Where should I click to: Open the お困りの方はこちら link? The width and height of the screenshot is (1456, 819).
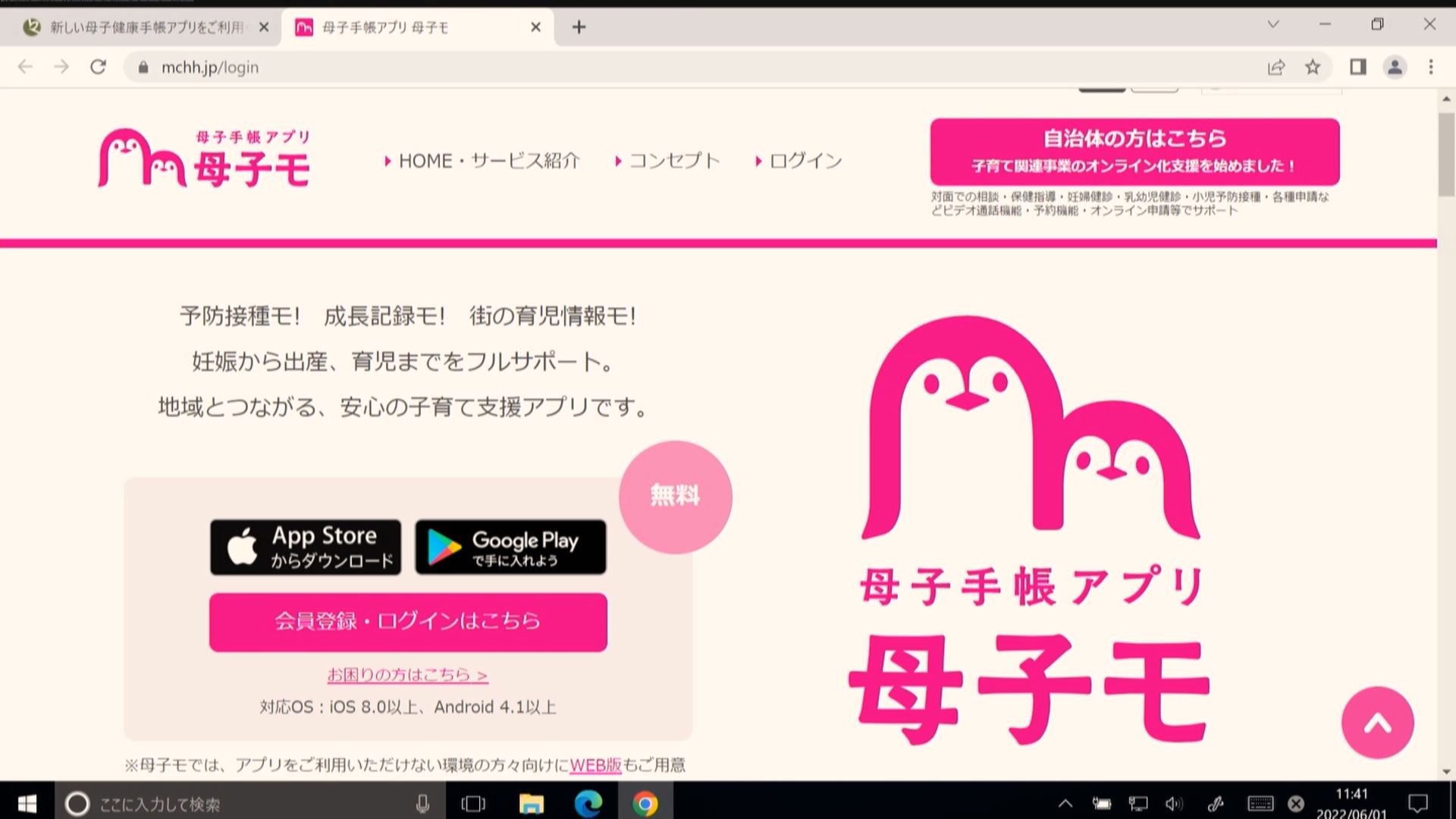407,674
